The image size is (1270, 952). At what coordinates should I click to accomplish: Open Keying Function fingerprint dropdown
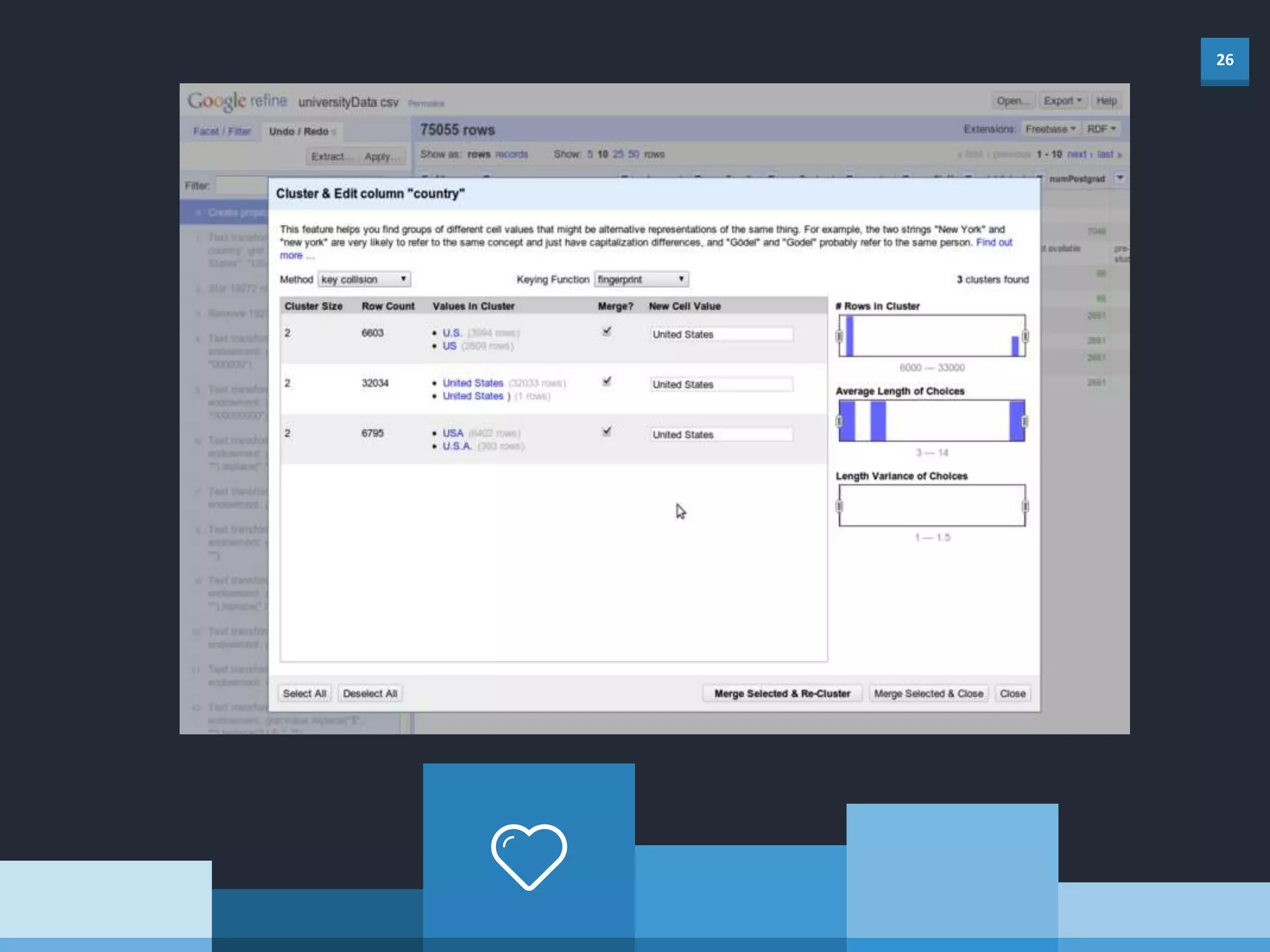641,280
